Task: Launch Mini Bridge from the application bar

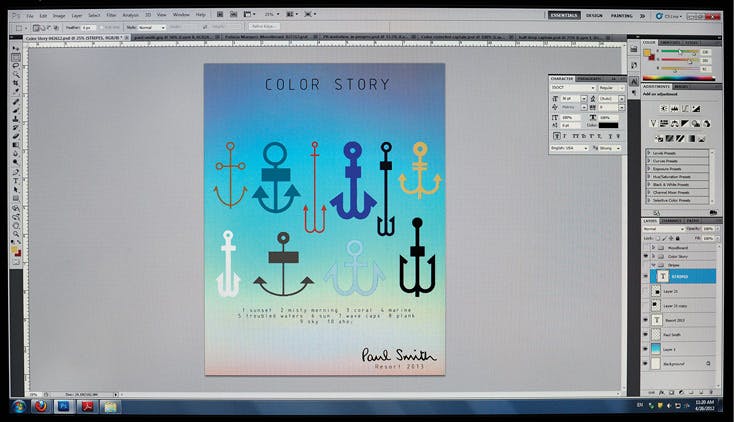Action: 233,14
